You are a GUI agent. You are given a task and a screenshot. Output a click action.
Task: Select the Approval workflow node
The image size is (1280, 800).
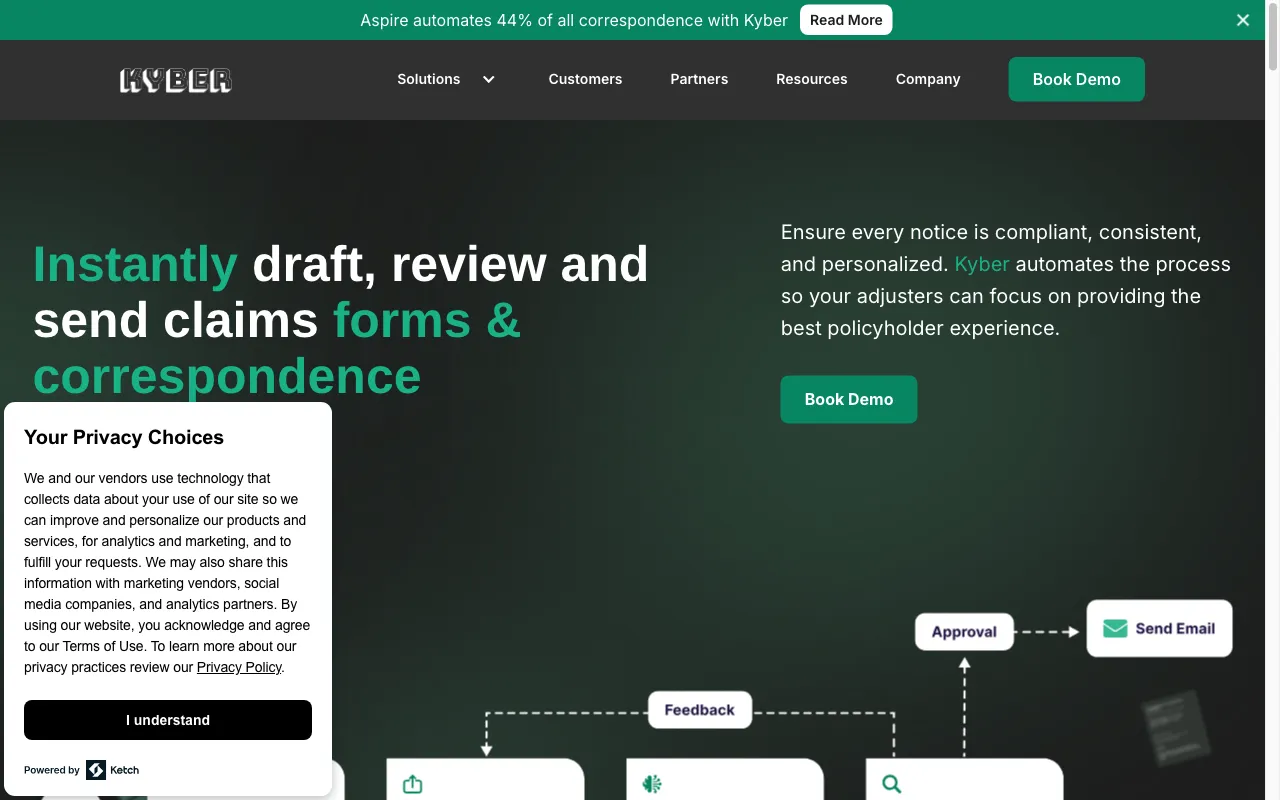click(x=964, y=632)
